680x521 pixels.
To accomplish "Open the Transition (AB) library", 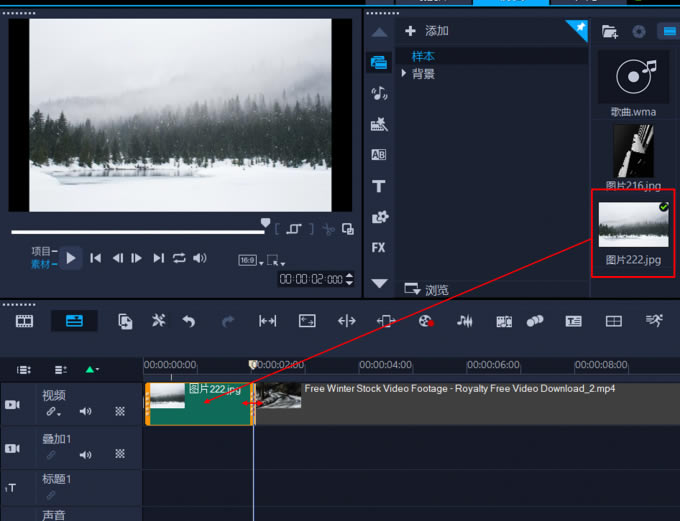I will pyautogui.click(x=379, y=155).
